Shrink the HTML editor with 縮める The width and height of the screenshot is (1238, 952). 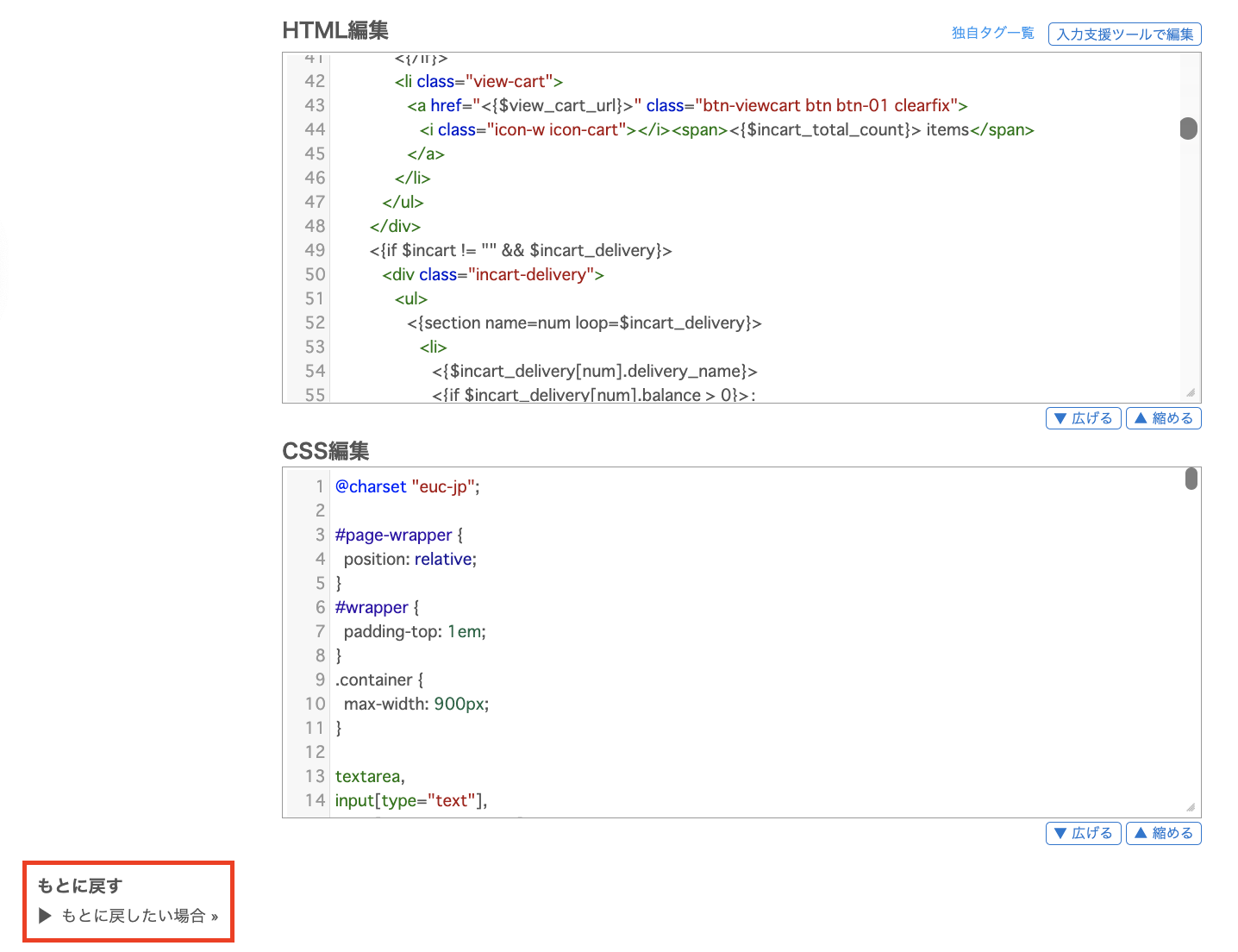[1163, 418]
